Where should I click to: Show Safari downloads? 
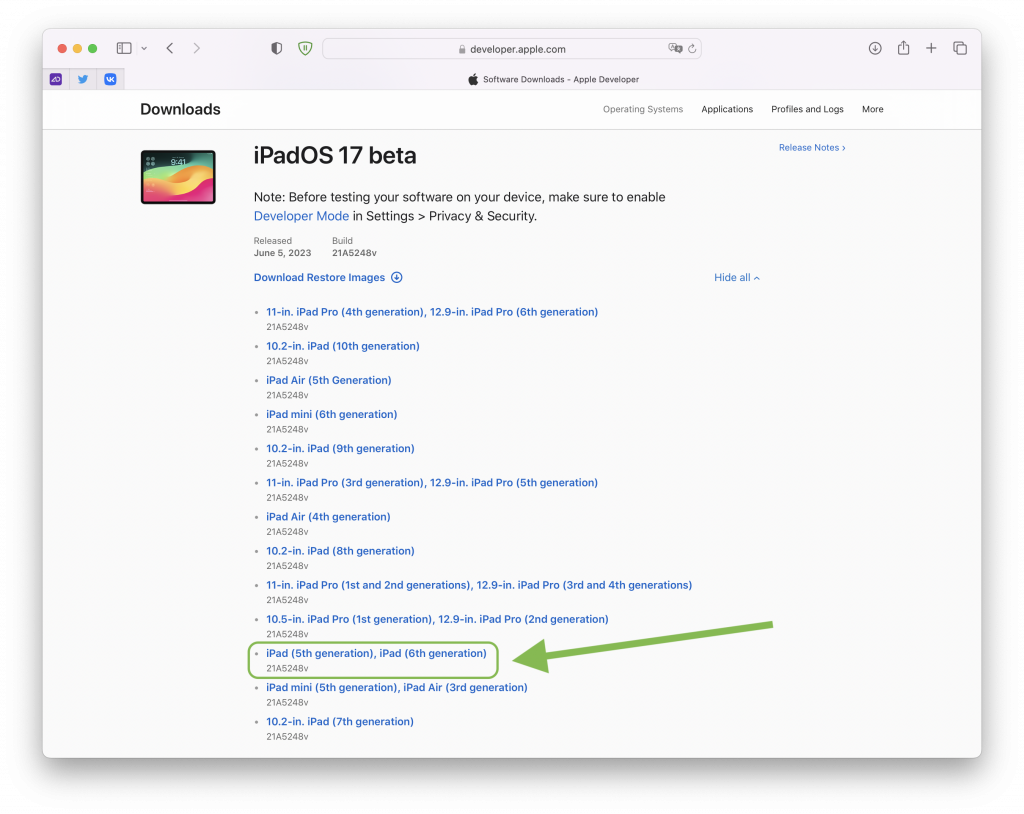875,48
